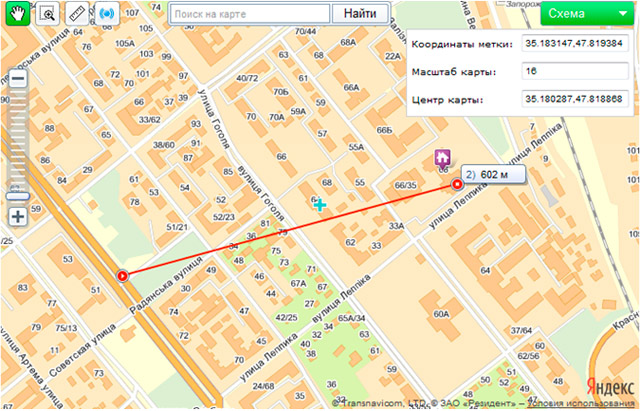Screen dimensions: 640x411
Task: Select the red ruler end point
Action: point(457,184)
